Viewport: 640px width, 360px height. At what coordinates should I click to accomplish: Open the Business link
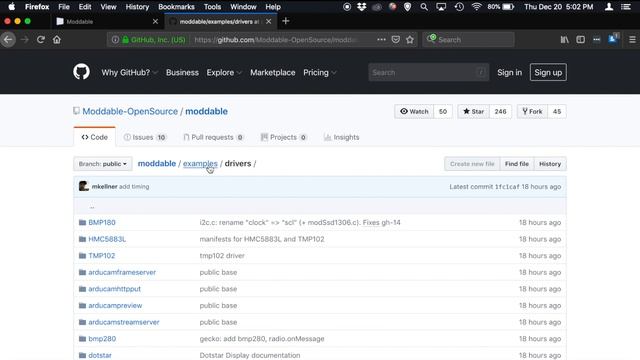[182, 72]
